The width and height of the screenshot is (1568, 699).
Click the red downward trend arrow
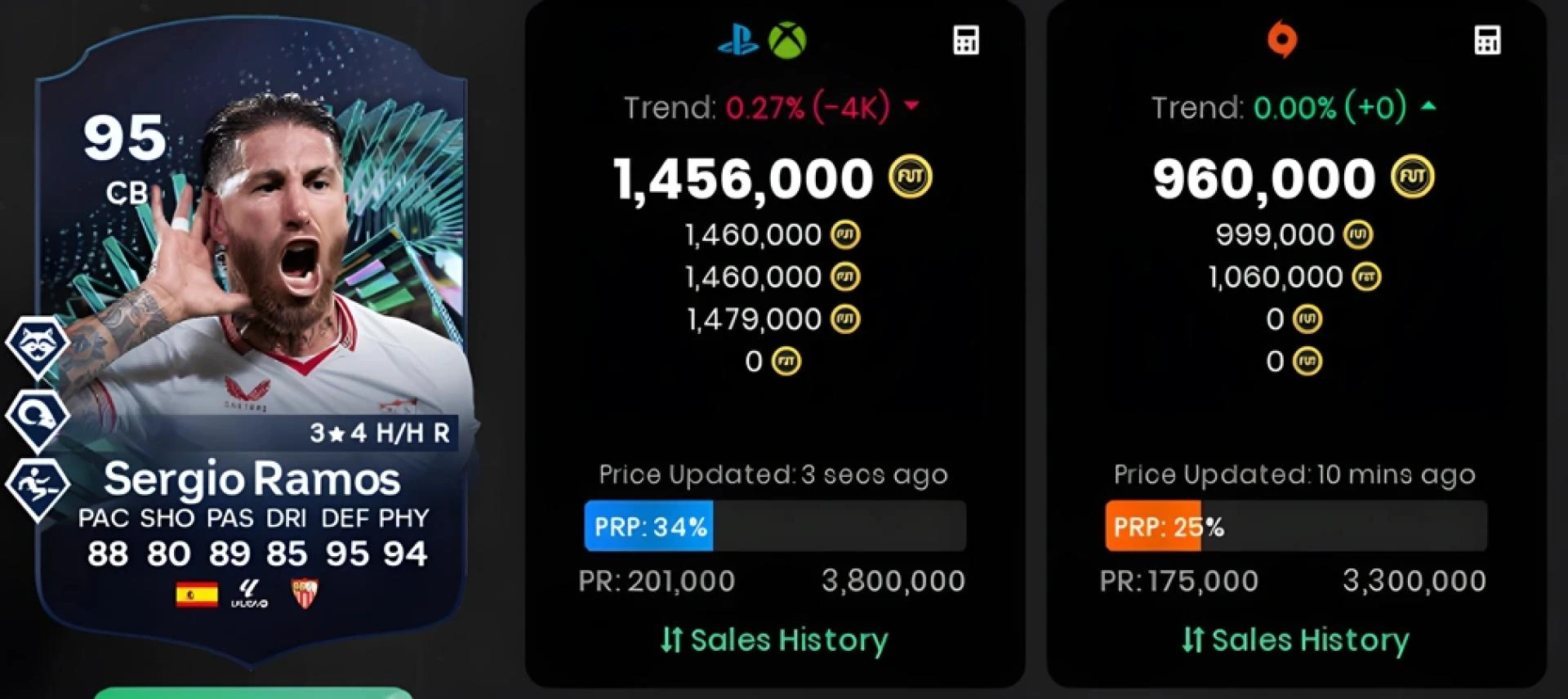pyautogui.click(x=912, y=106)
